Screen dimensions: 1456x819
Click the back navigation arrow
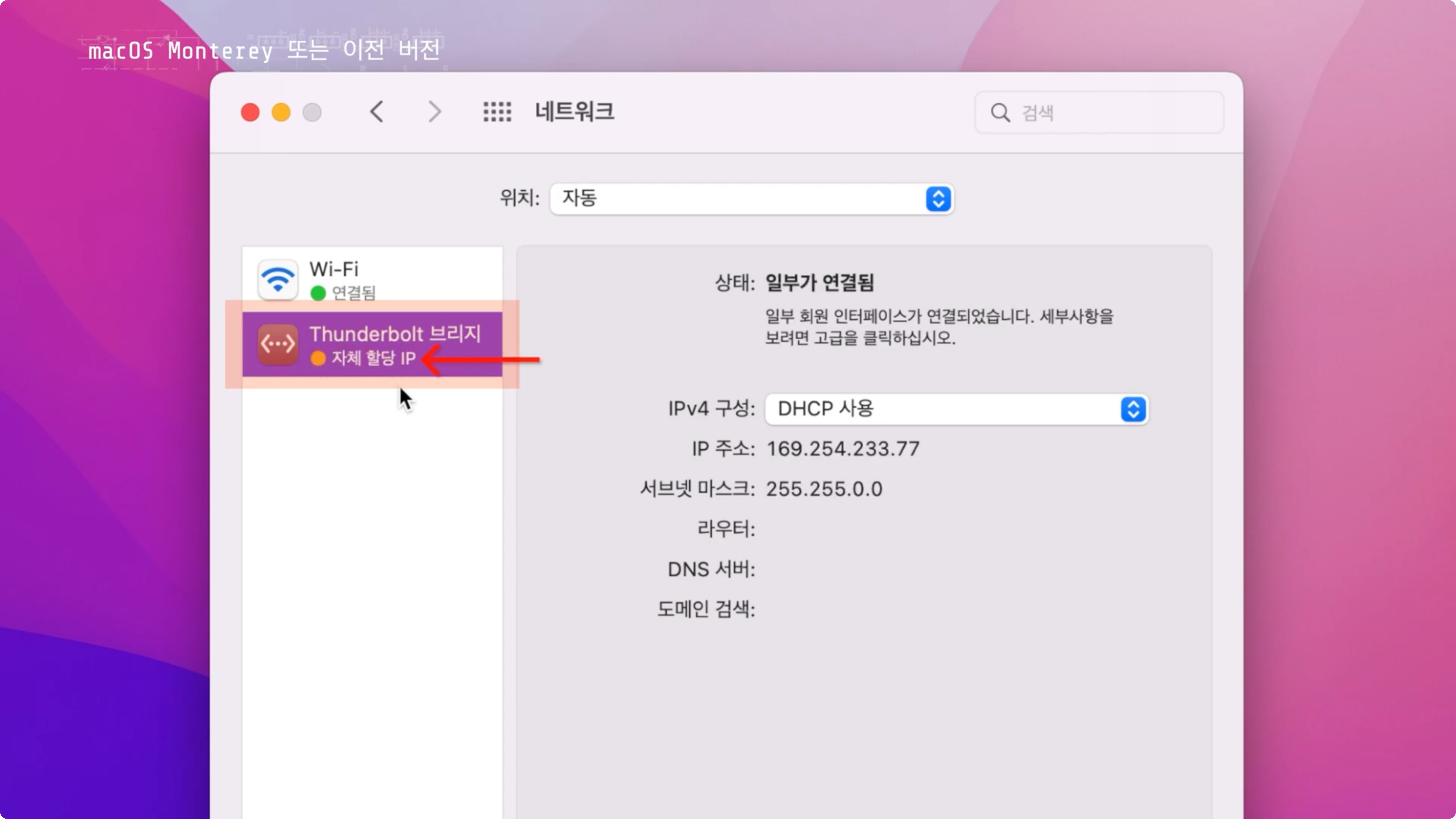[377, 112]
